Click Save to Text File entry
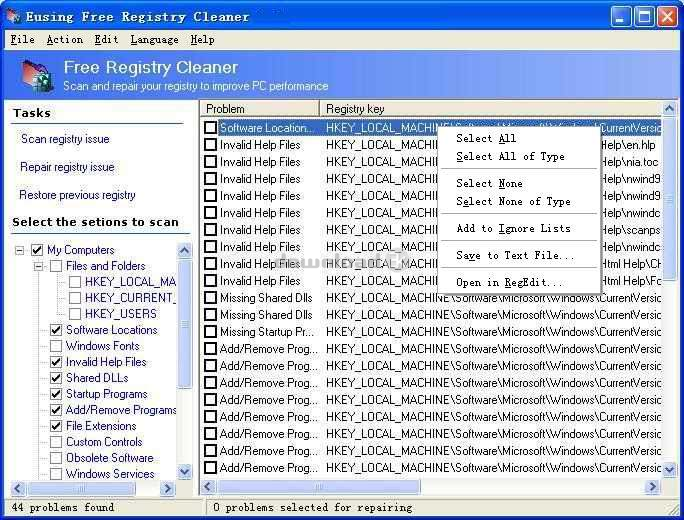 point(515,255)
